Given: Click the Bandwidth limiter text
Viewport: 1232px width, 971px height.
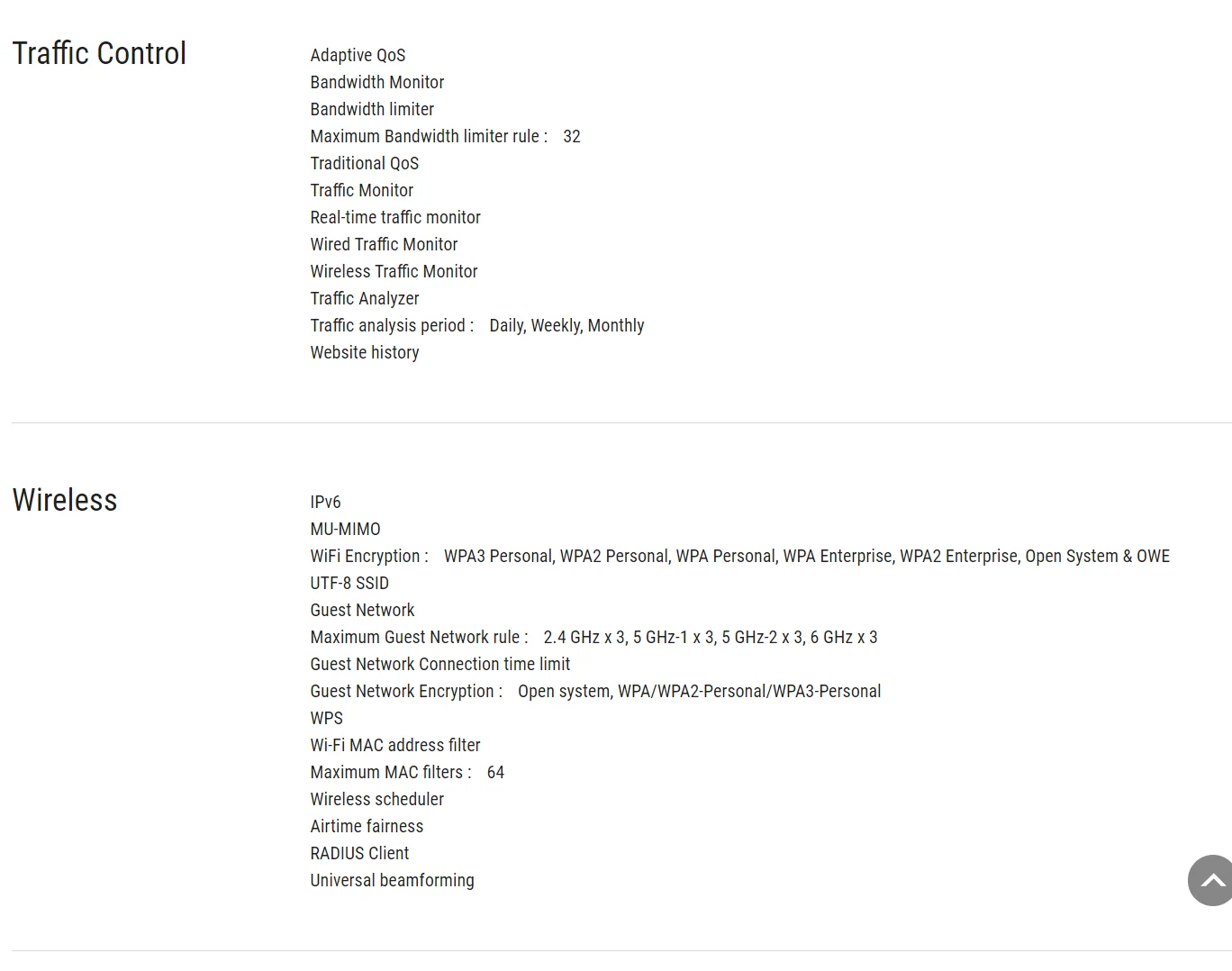Looking at the screenshot, I should click(372, 109).
